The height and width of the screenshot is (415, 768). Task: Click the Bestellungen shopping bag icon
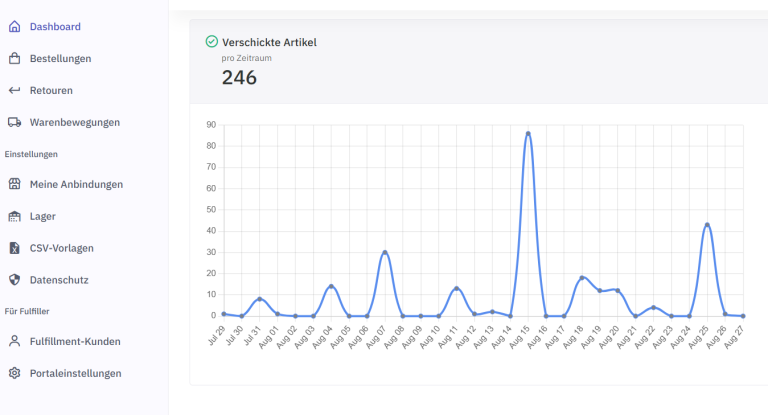coord(14,58)
